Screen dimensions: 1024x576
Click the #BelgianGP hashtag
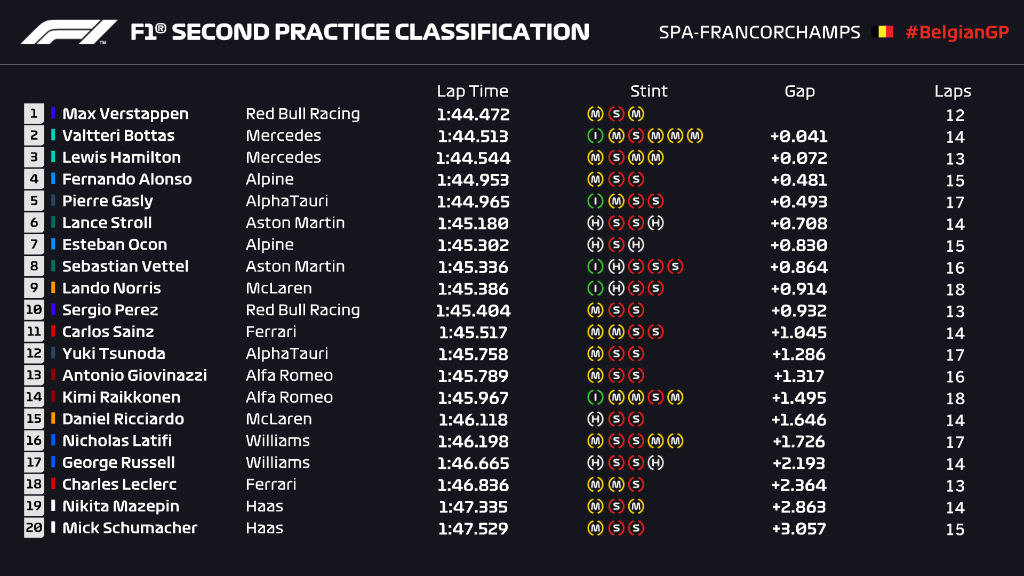(x=955, y=32)
